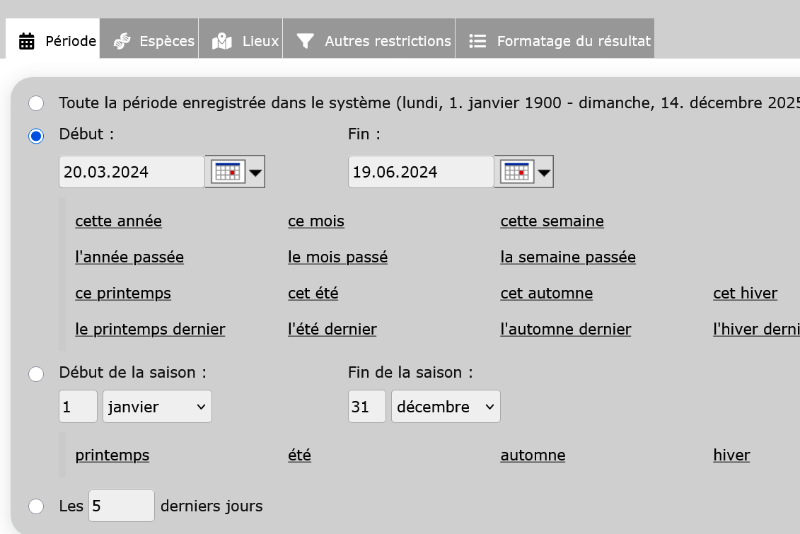Screen dimensions: 800x534
Task: Select the 'Les derniers jours' radio button
Action: [x=36, y=506]
